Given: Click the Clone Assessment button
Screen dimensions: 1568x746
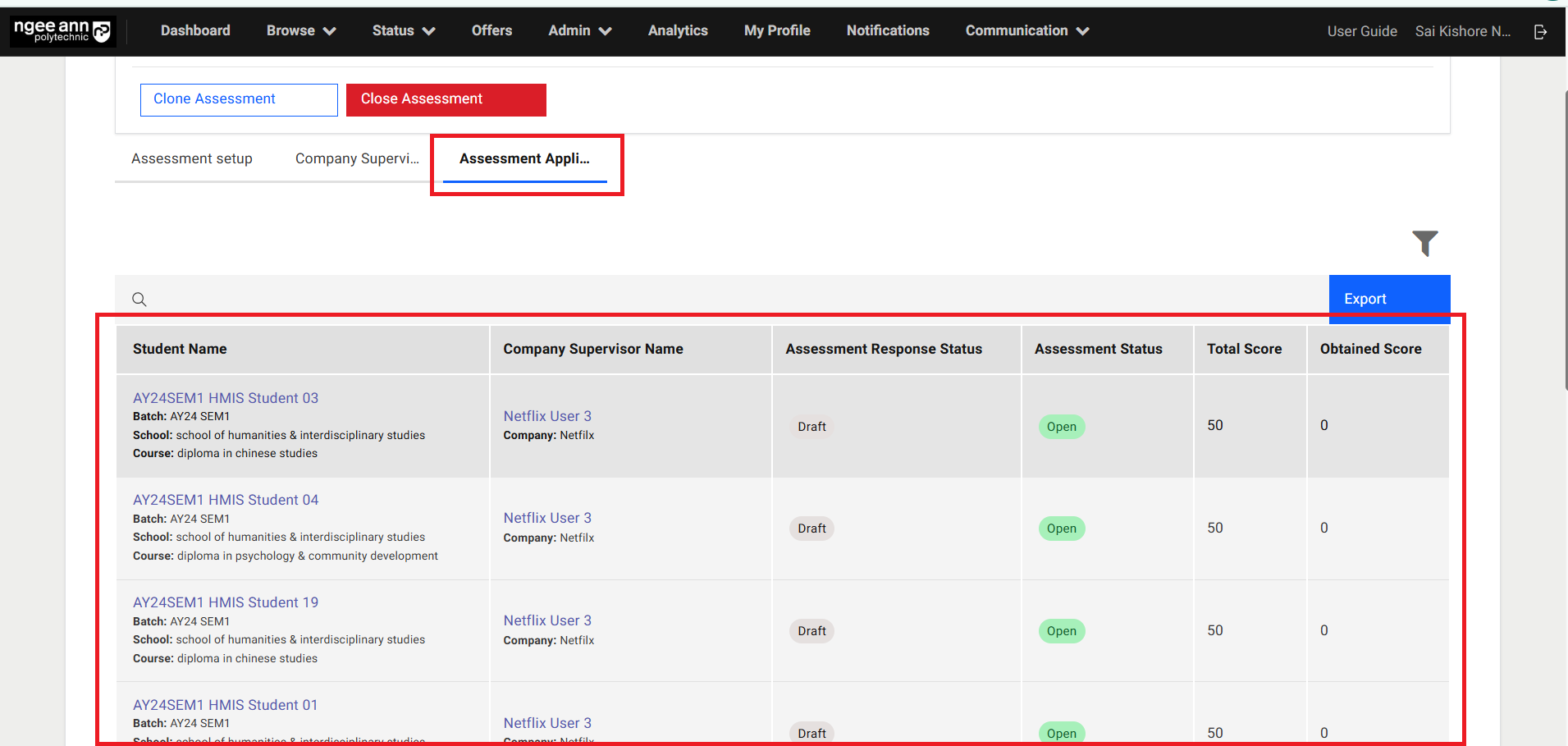Looking at the screenshot, I should pos(239,99).
